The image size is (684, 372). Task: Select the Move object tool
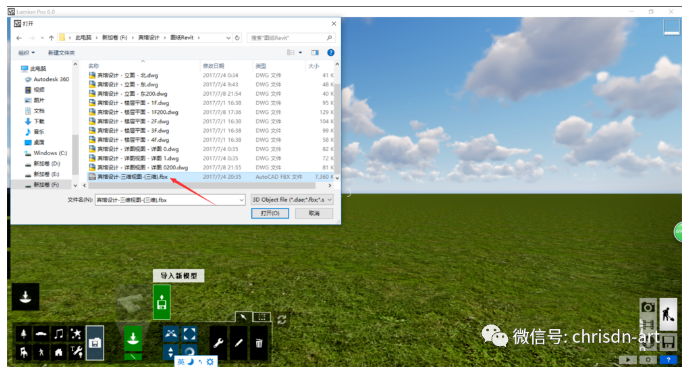[171, 334]
